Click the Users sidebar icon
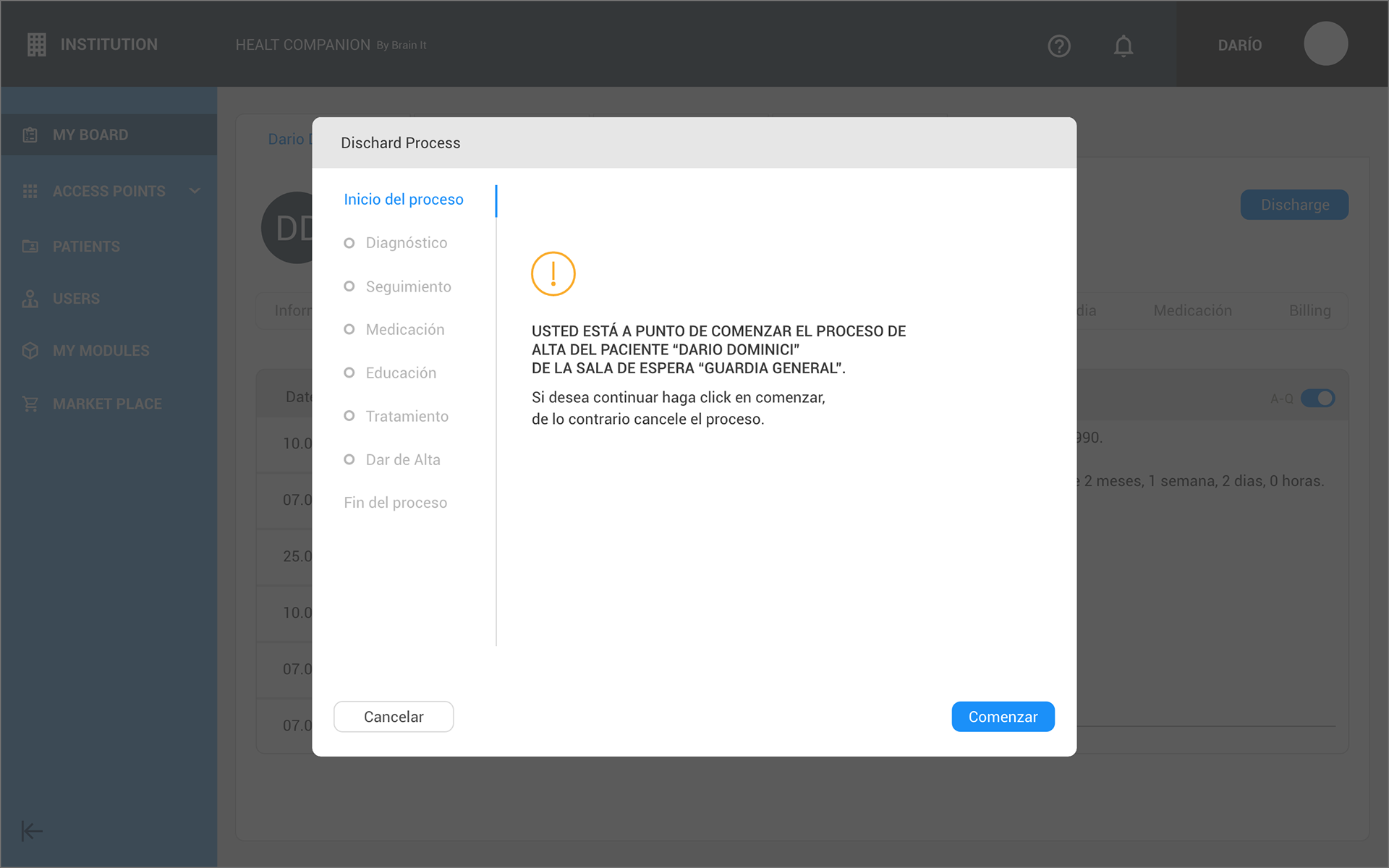This screenshot has height=868, width=1389. [x=30, y=299]
